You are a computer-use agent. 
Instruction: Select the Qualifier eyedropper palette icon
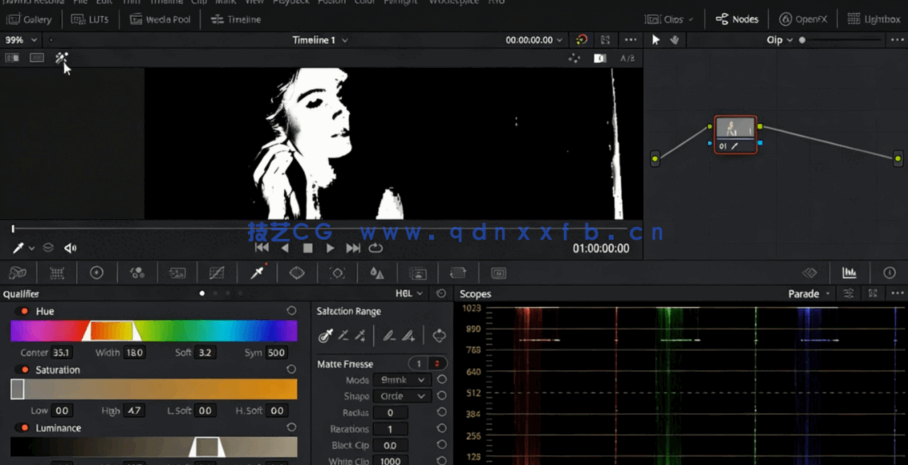[x=257, y=272]
